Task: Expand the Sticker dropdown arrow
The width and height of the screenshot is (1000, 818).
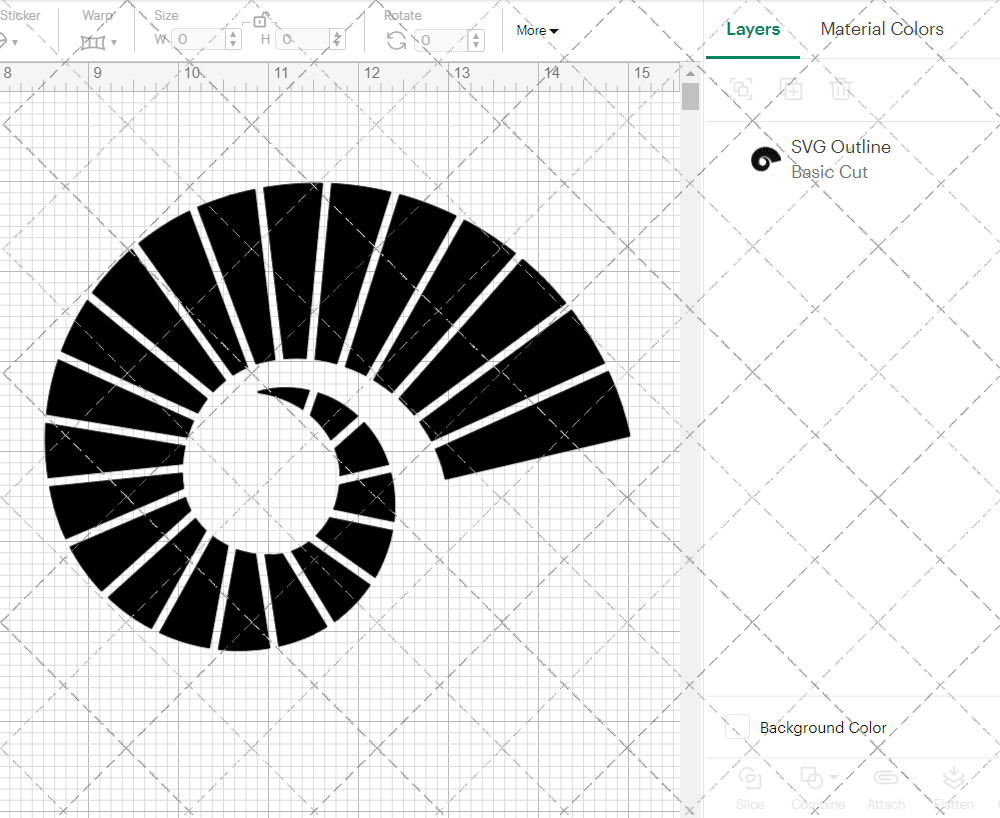Action: click(x=15, y=43)
